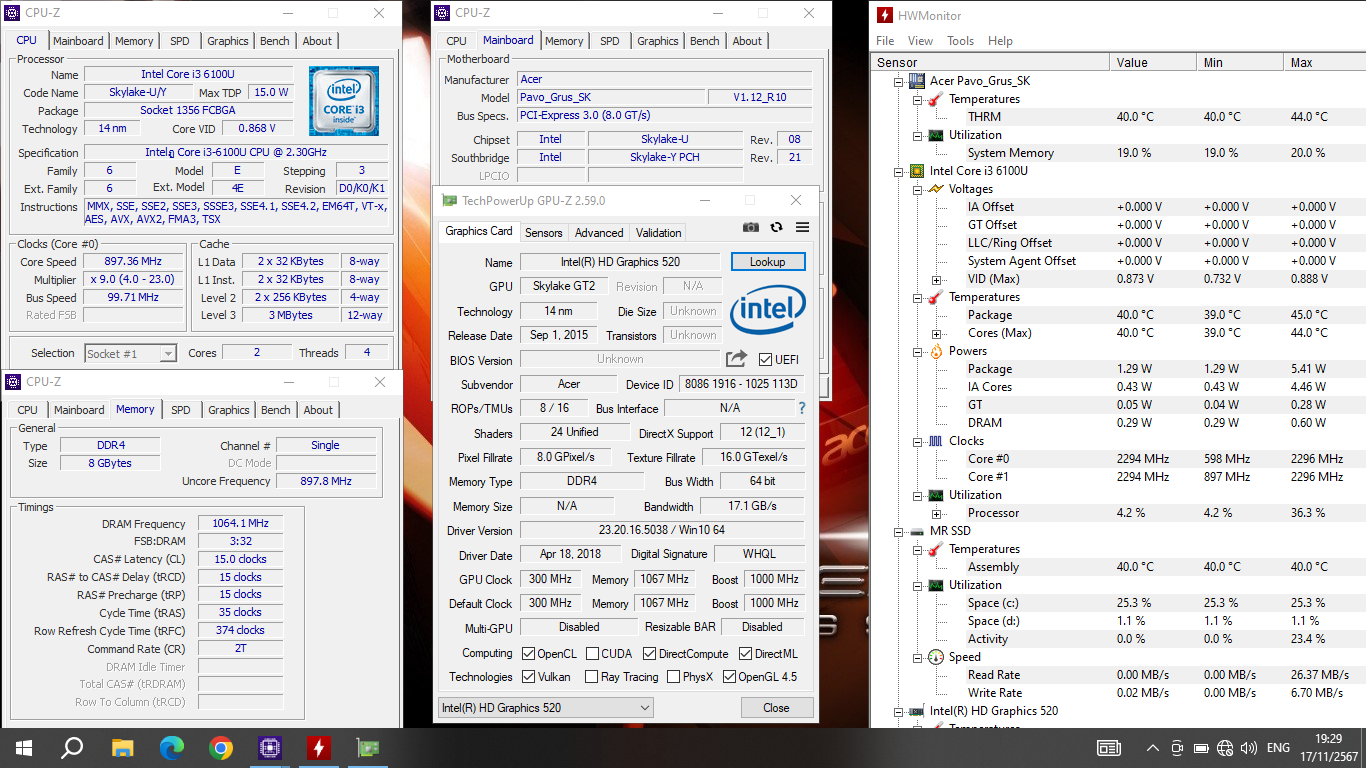Click the Intel Core i3 inside badge

tap(343, 101)
